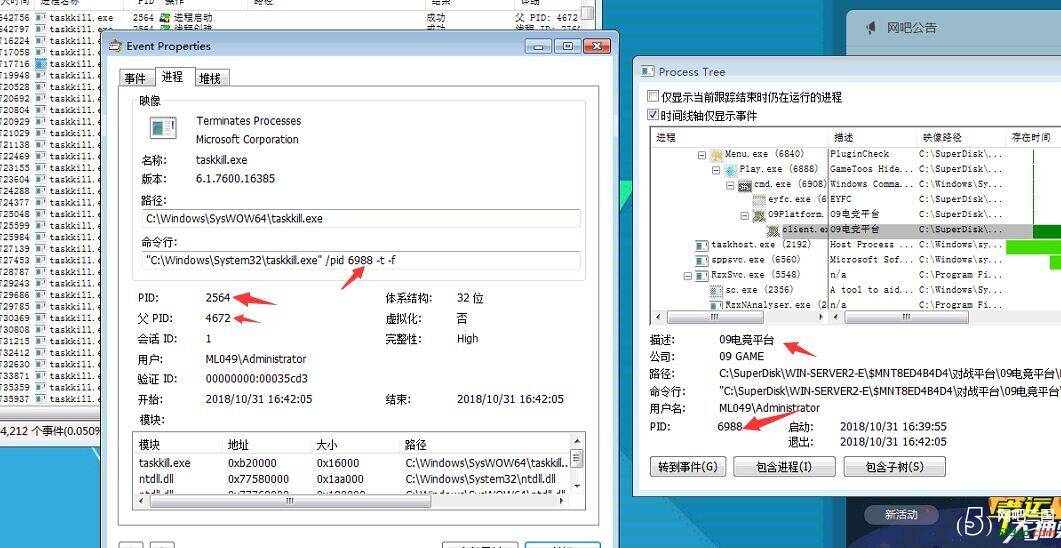This screenshot has width=1061, height=548.
Task: Click the RzxSvc.exe process icon
Action: pyautogui.click(x=702, y=275)
